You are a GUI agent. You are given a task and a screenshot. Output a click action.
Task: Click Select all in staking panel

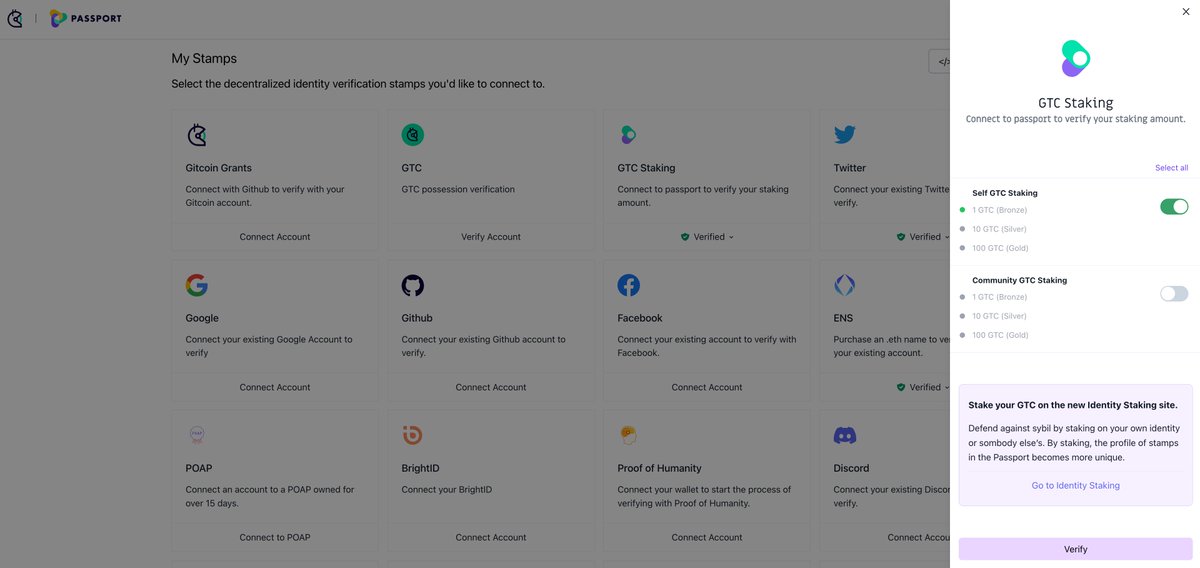coord(1171,168)
